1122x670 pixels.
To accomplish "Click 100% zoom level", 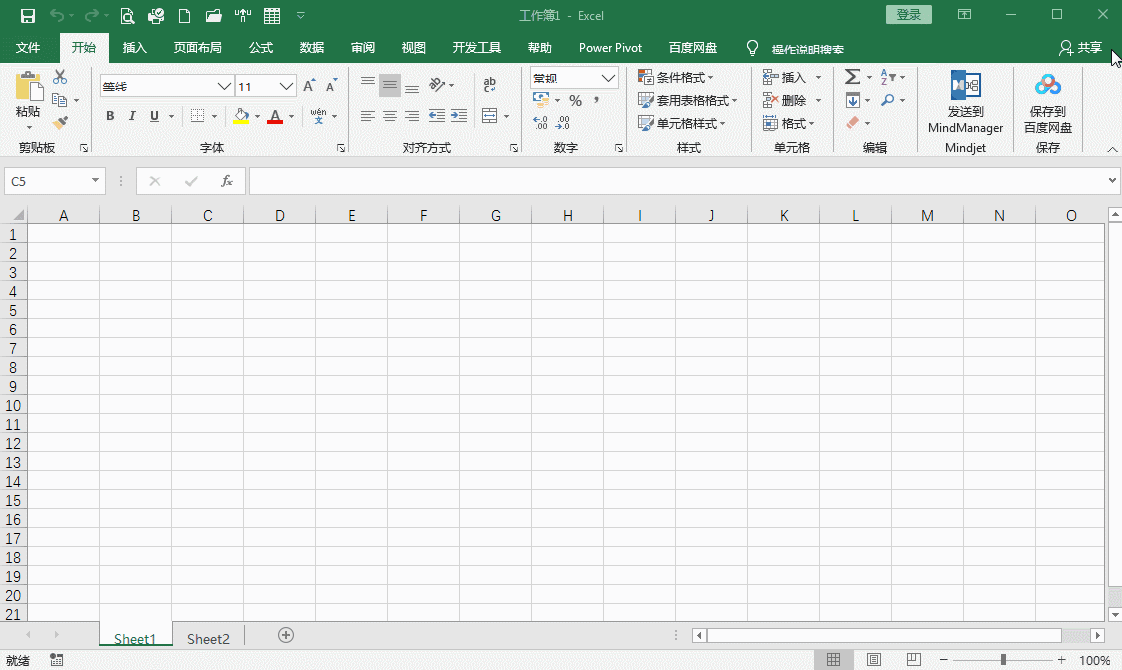I will 1094,660.
